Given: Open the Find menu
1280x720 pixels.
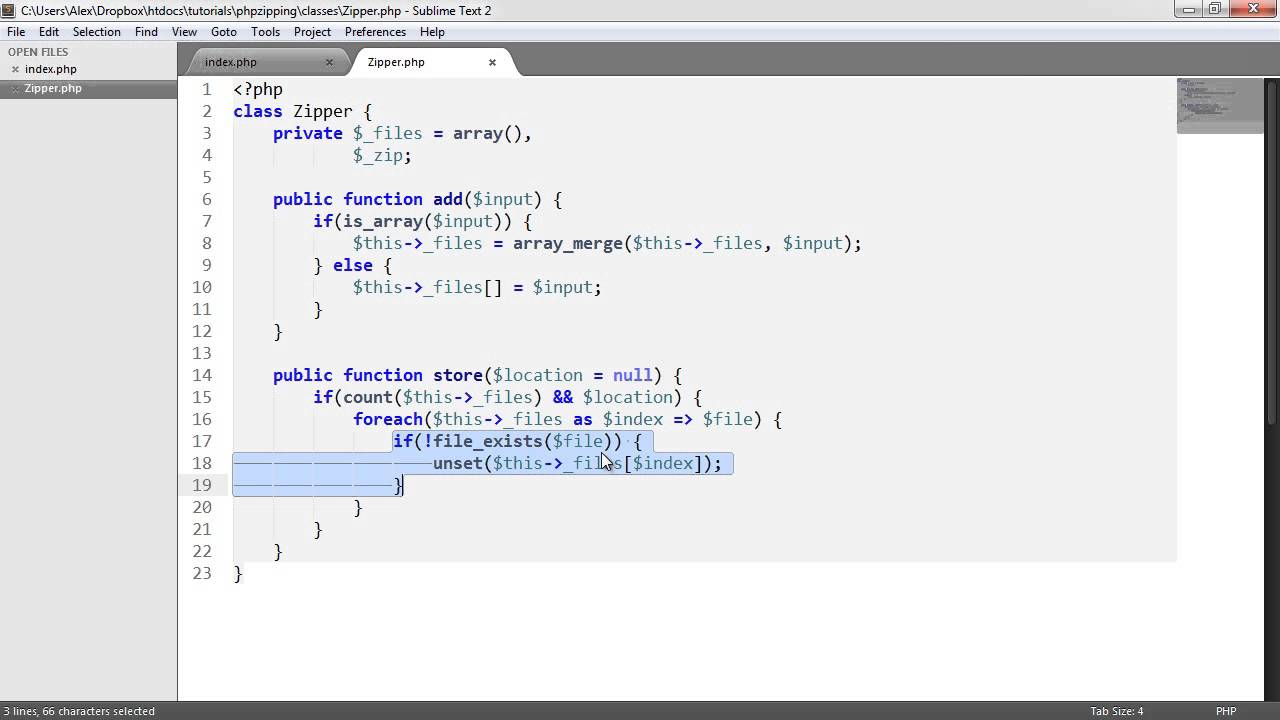Looking at the screenshot, I should pyautogui.click(x=146, y=32).
